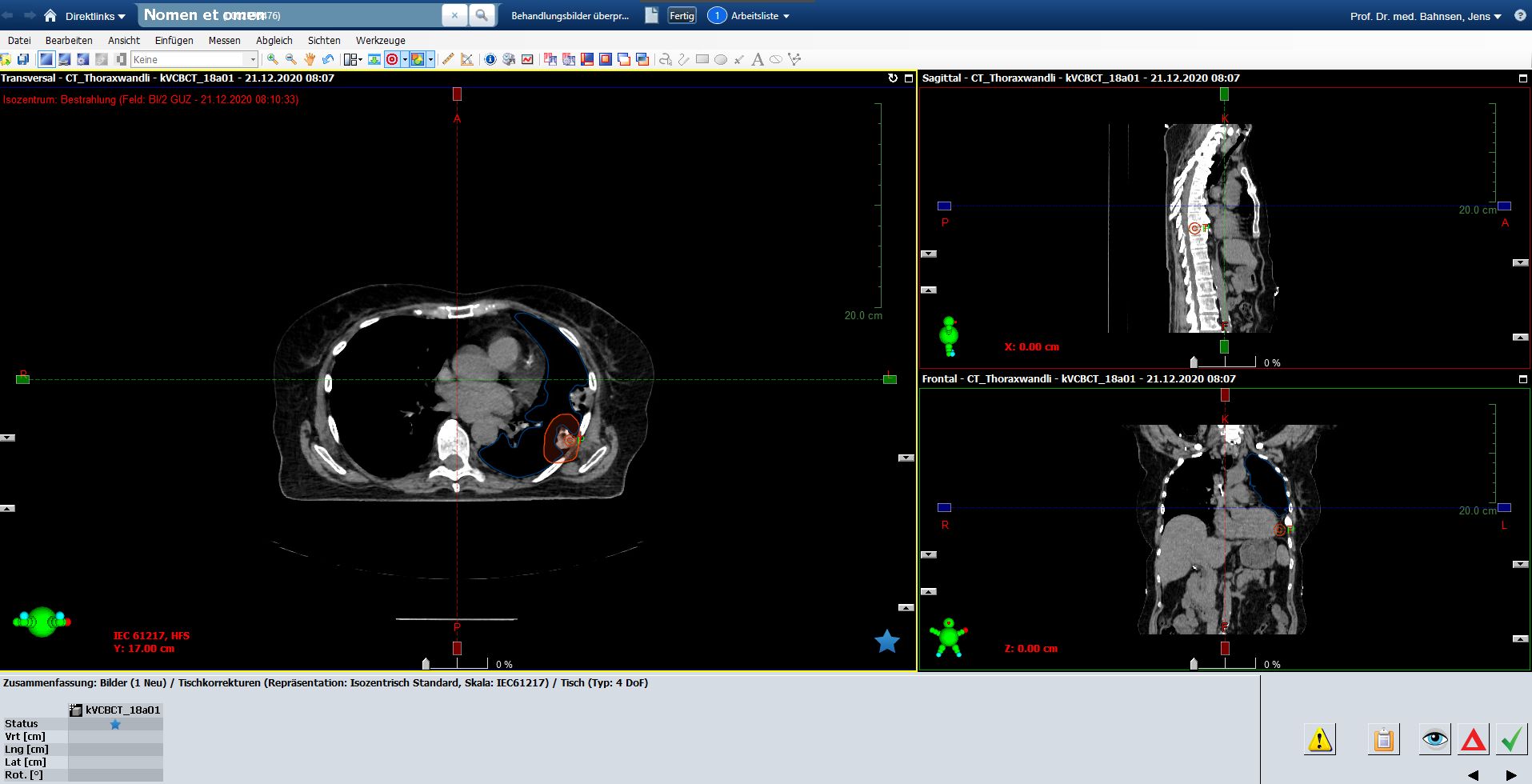The height and width of the screenshot is (784, 1532).
Task: Click the blue star in the transversal view
Action: [887, 640]
